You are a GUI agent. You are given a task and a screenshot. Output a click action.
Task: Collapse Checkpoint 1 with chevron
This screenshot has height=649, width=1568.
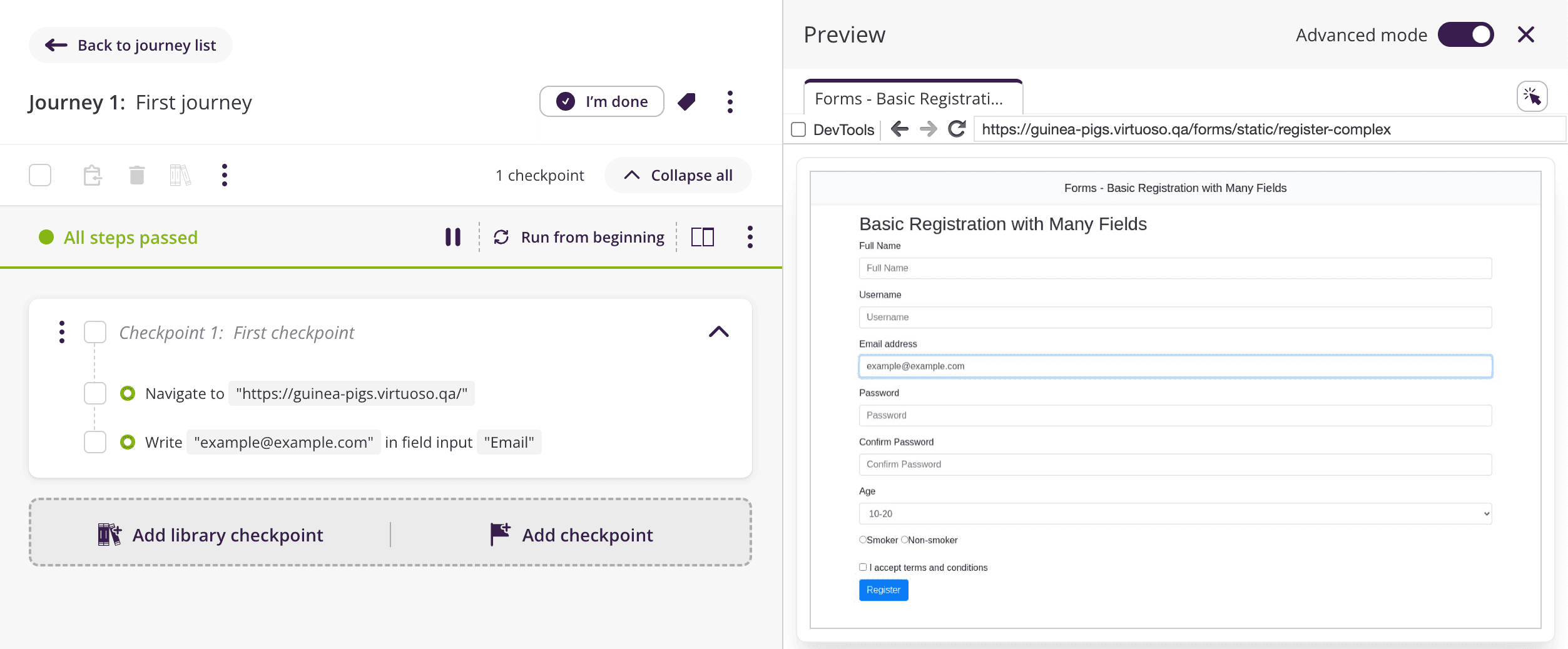(718, 332)
